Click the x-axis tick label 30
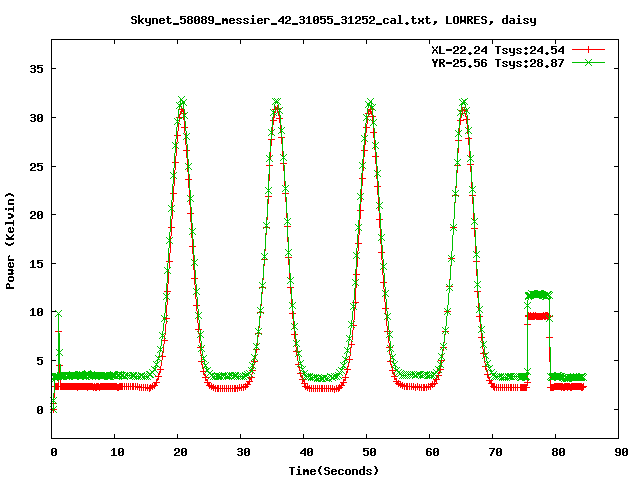The width and height of the screenshot is (640, 480). coord(243,452)
